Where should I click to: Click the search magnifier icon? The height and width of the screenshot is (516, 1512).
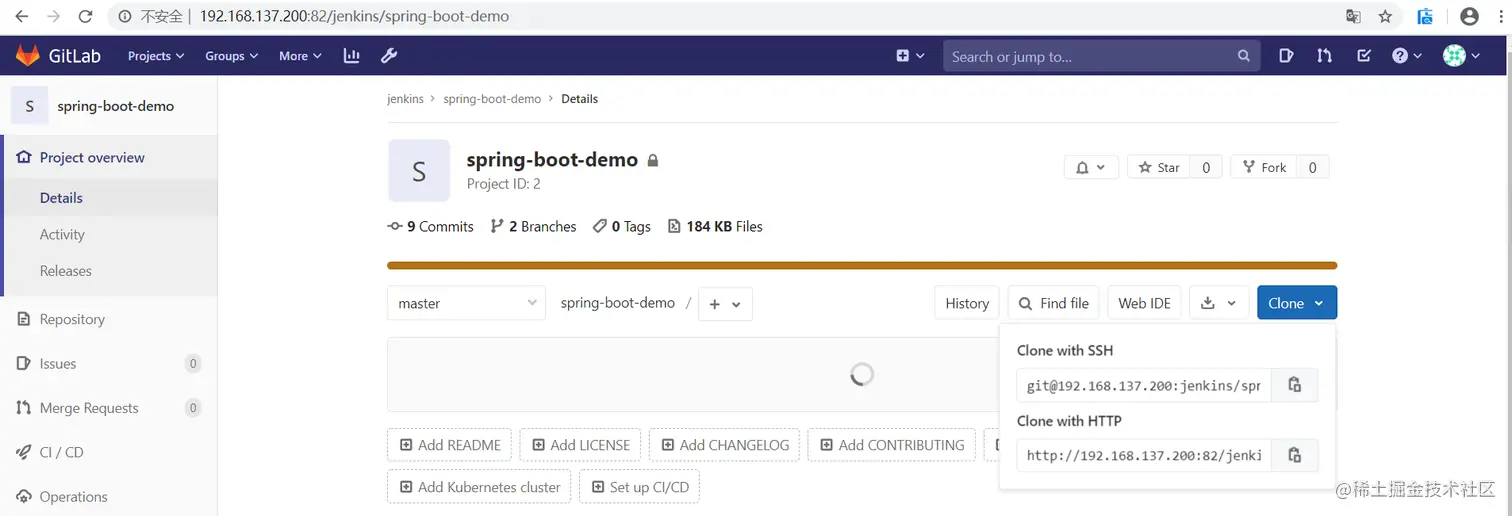click(1243, 56)
